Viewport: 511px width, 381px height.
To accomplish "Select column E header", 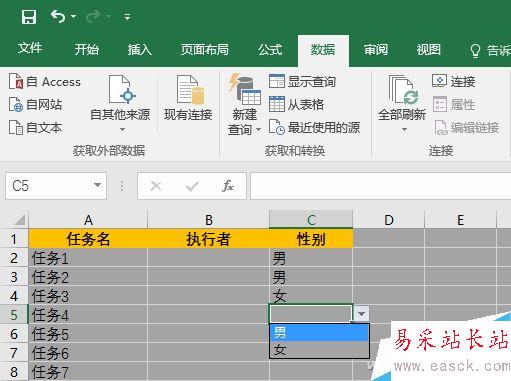I will point(460,220).
